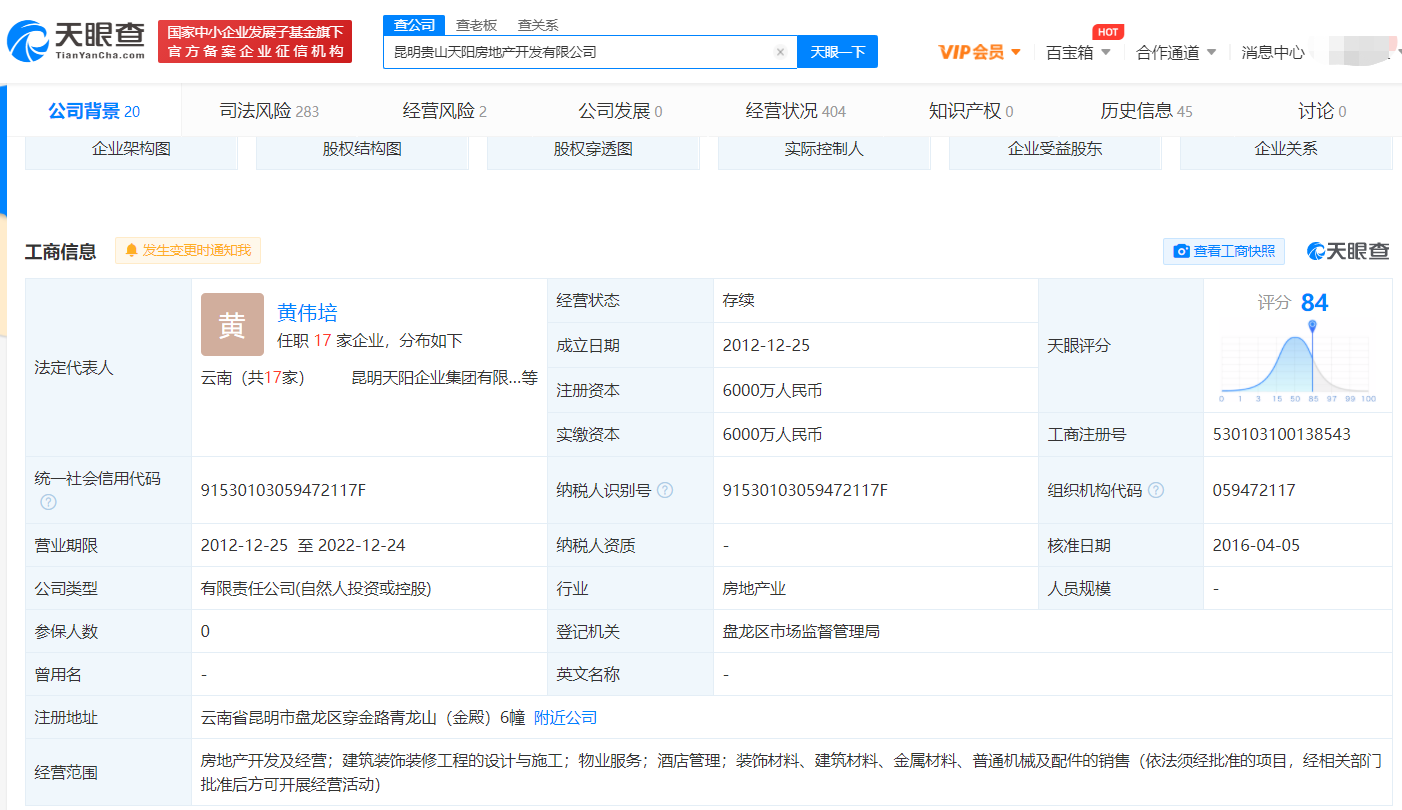
Task: Clear the search box with the X icon
Action: tap(780, 52)
